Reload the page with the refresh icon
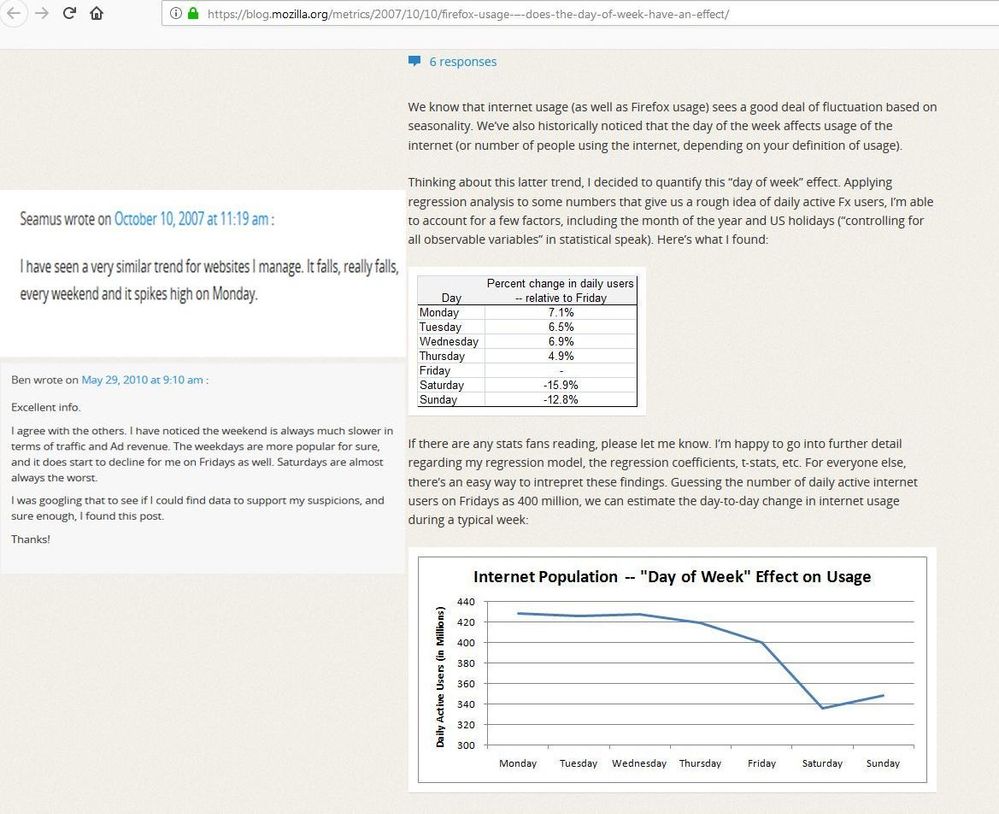This screenshot has width=999, height=814. [69, 14]
